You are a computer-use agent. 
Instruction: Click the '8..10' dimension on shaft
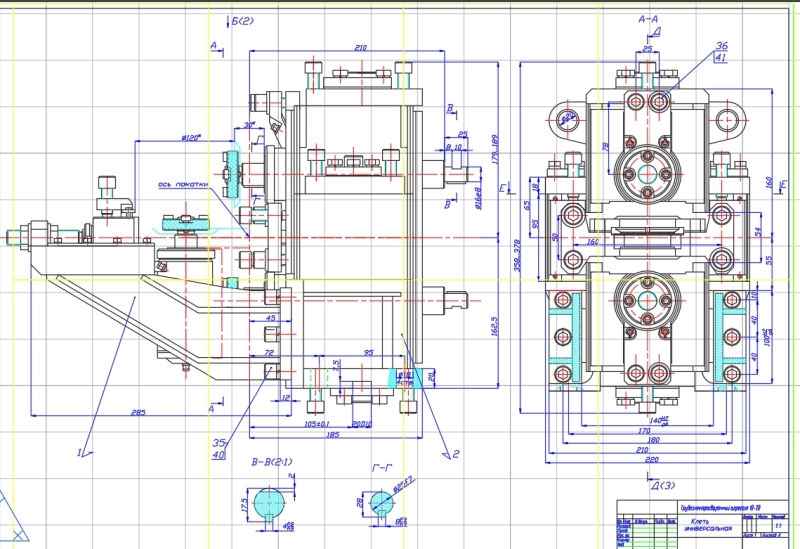tap(454, 147)
